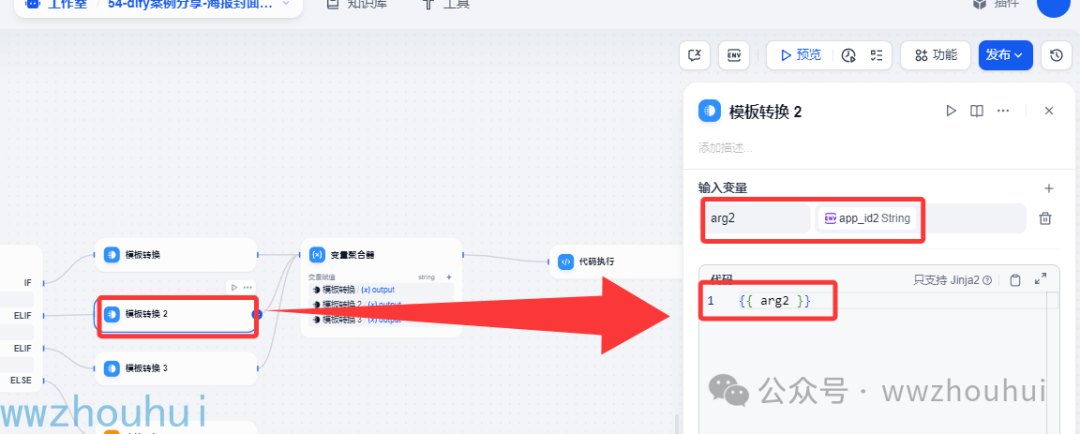Click the ELSE branch handle
The image size is (1080, 434).
click(43, 380)
